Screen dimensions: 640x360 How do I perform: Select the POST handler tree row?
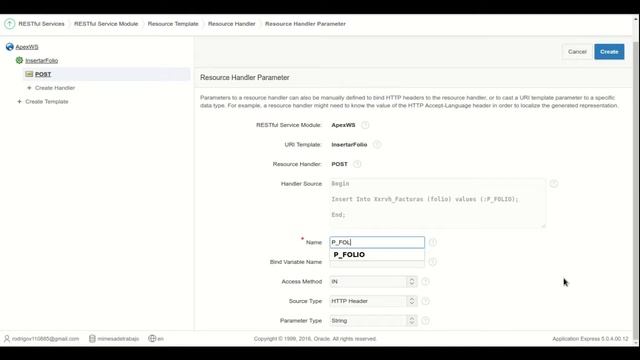tap(106, 74)
